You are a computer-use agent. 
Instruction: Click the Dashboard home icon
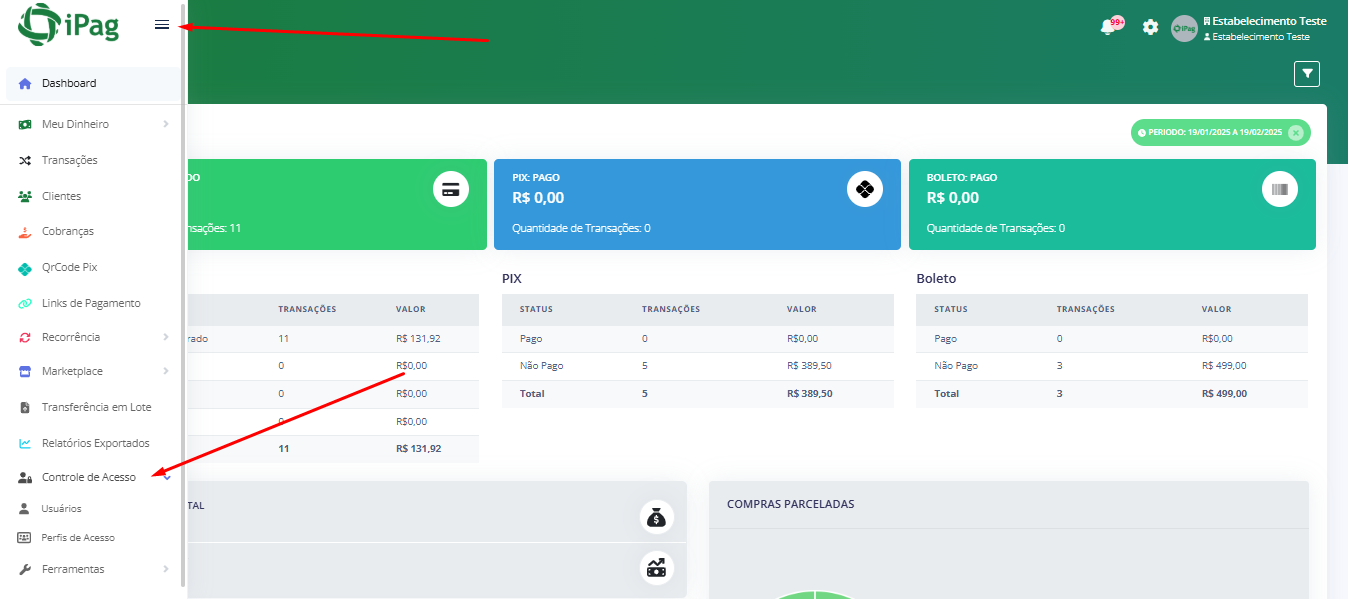click(x=25, y=84)
